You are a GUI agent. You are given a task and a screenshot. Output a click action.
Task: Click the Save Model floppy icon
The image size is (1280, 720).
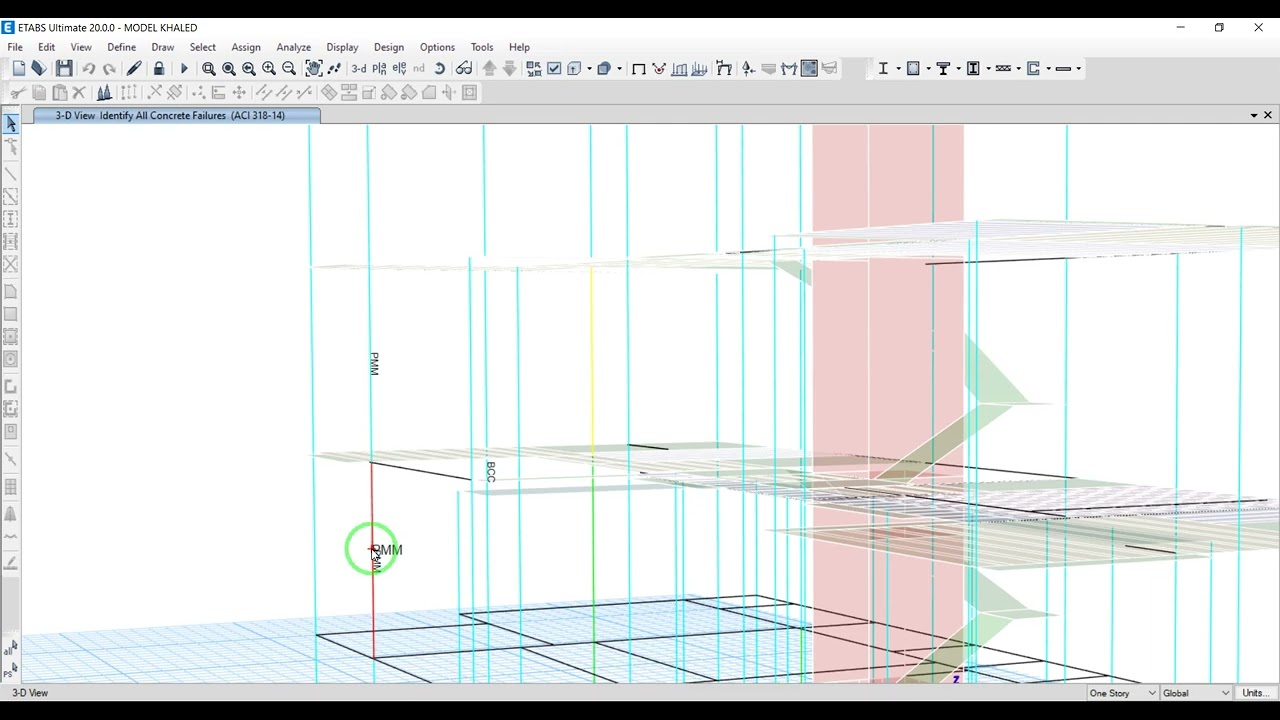click(64, 68)
